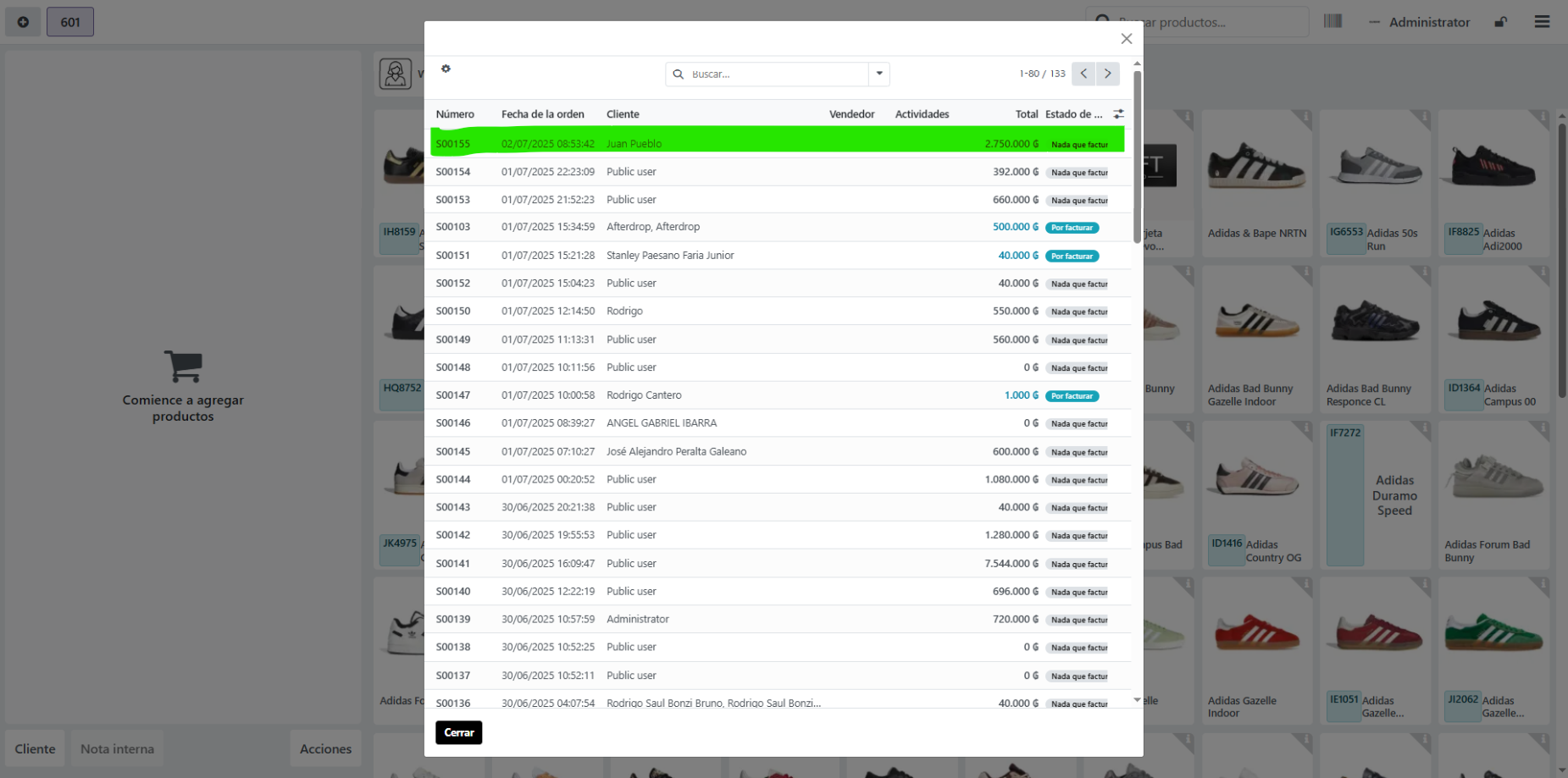Screen dimensions: 1568x778
Task: Select IG6553 Adidas 50s Run product
Action: (1375, 184)
